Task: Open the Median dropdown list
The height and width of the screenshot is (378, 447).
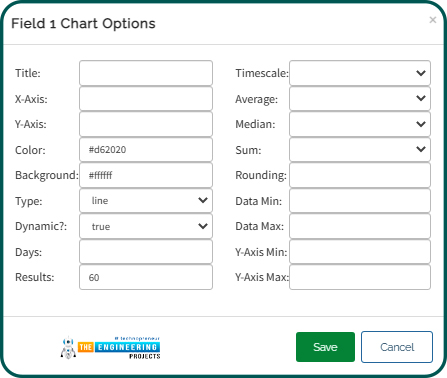Action: point(360,124)
